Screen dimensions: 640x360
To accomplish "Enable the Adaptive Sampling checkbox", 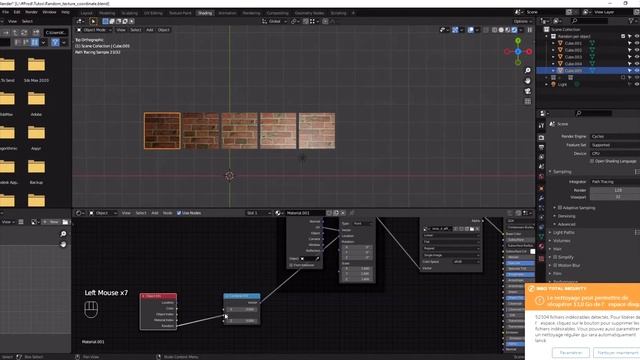I will click(x=560, y=208).
